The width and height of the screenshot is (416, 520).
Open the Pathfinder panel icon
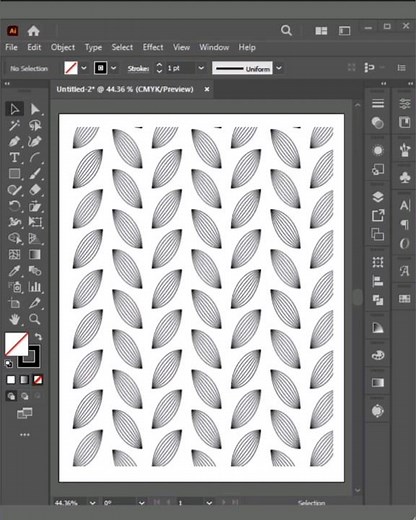[378, 300]
